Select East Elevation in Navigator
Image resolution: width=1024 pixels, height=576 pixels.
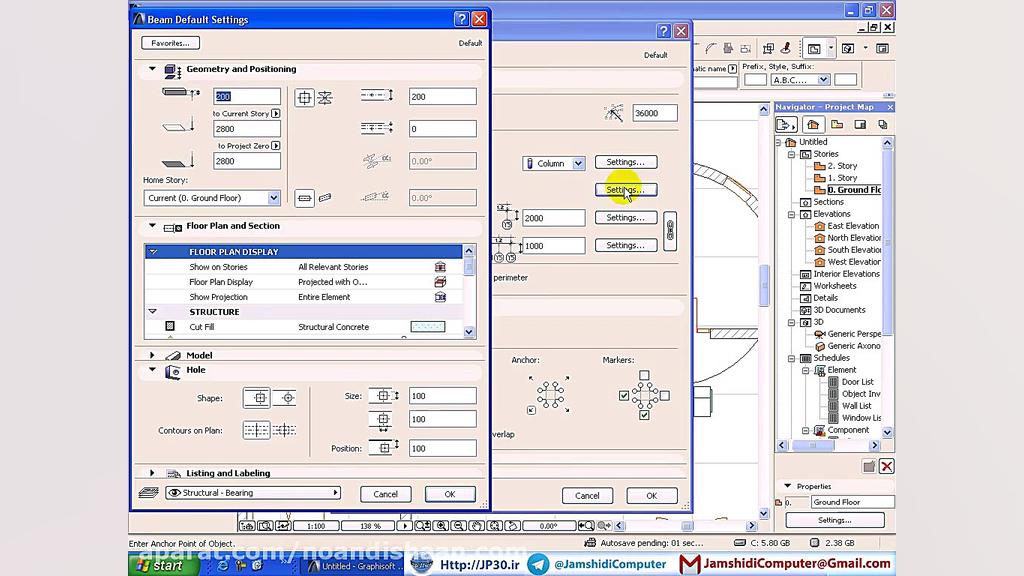[x=853, y=226]
